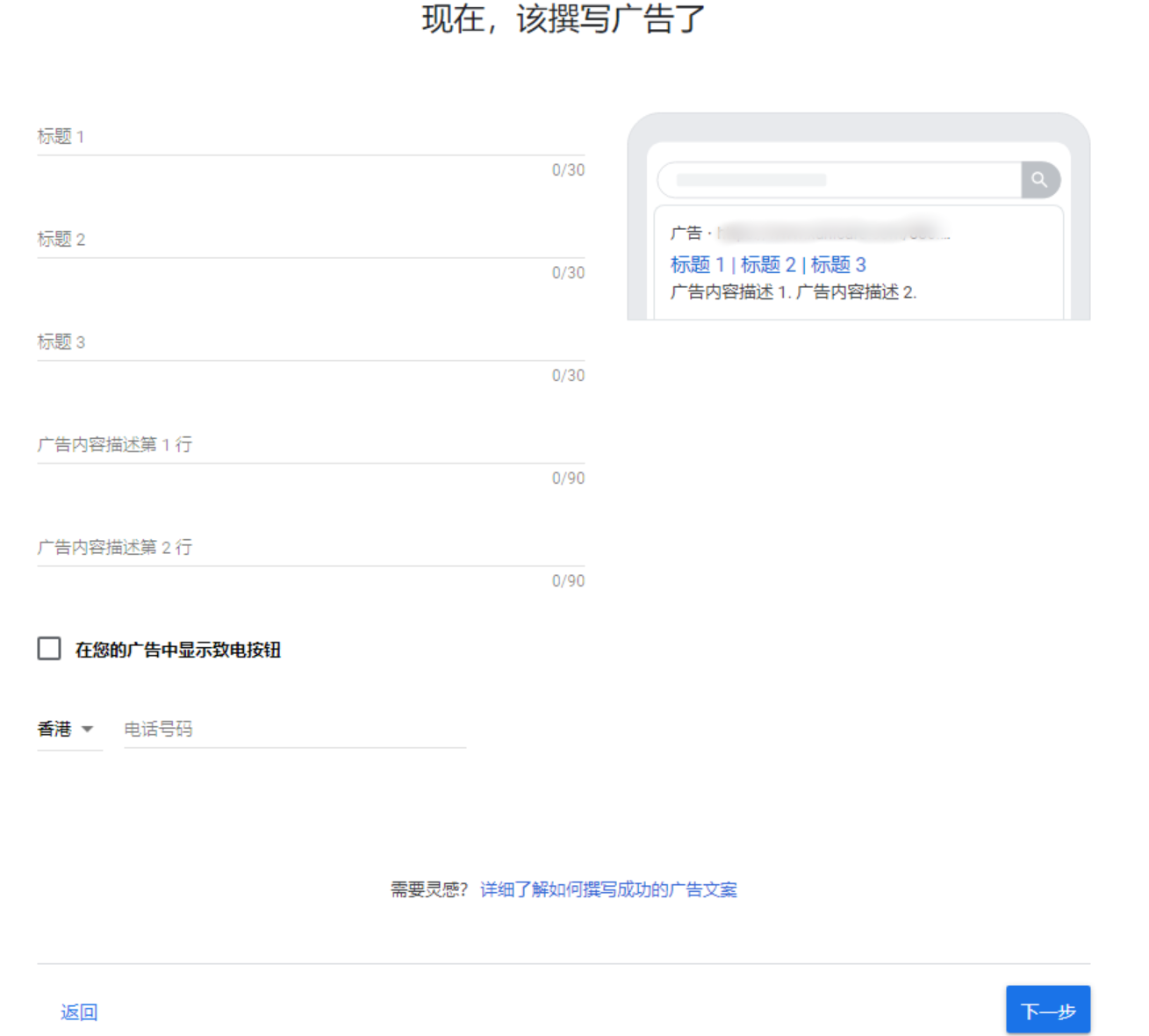Toggle the call button display option off

(x=49, y=648)
